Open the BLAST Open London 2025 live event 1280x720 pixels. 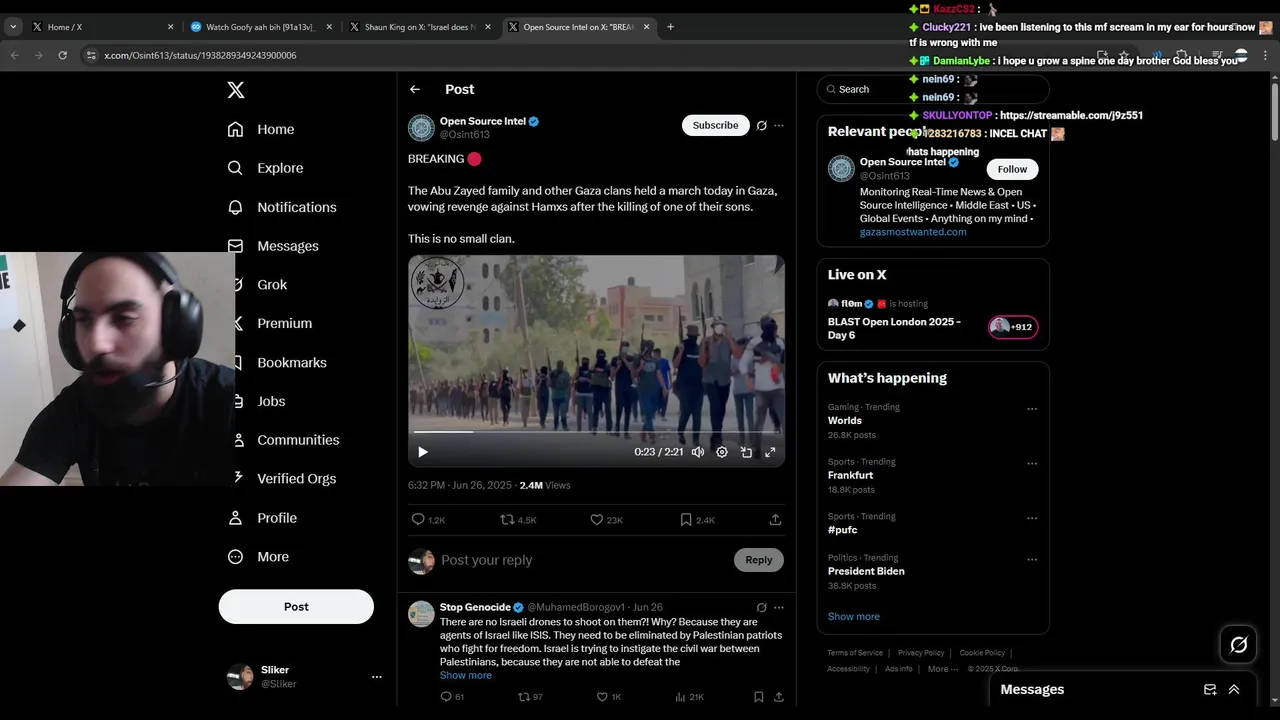point(894,328)
